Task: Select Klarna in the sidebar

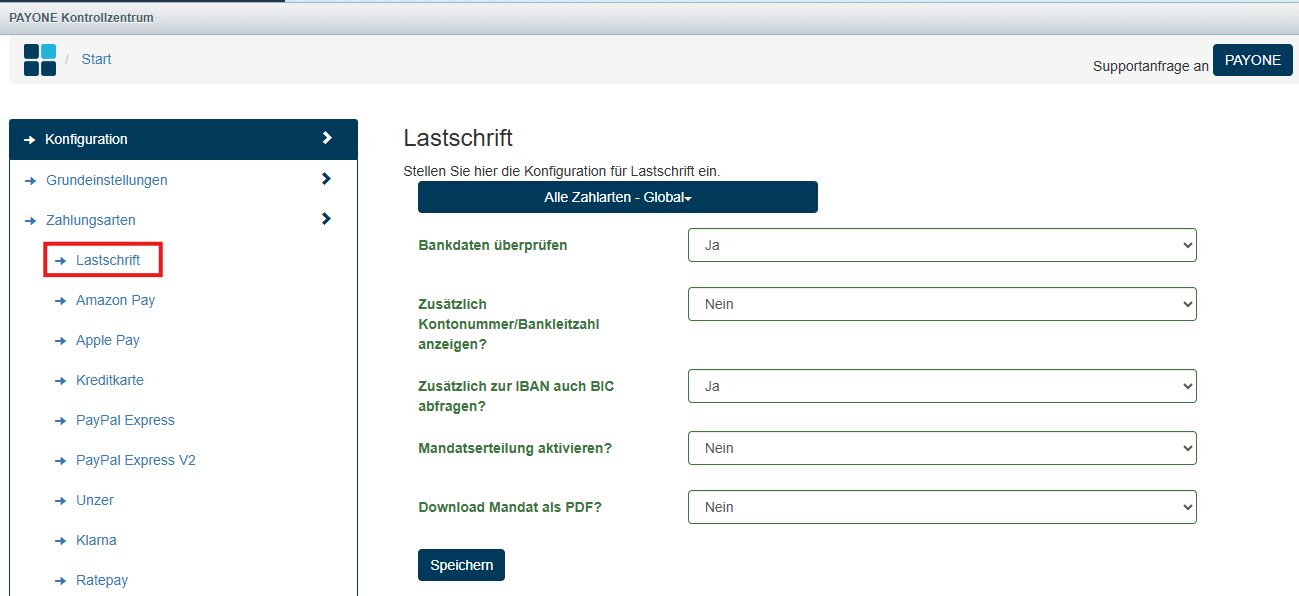Action: click(96, 540)
